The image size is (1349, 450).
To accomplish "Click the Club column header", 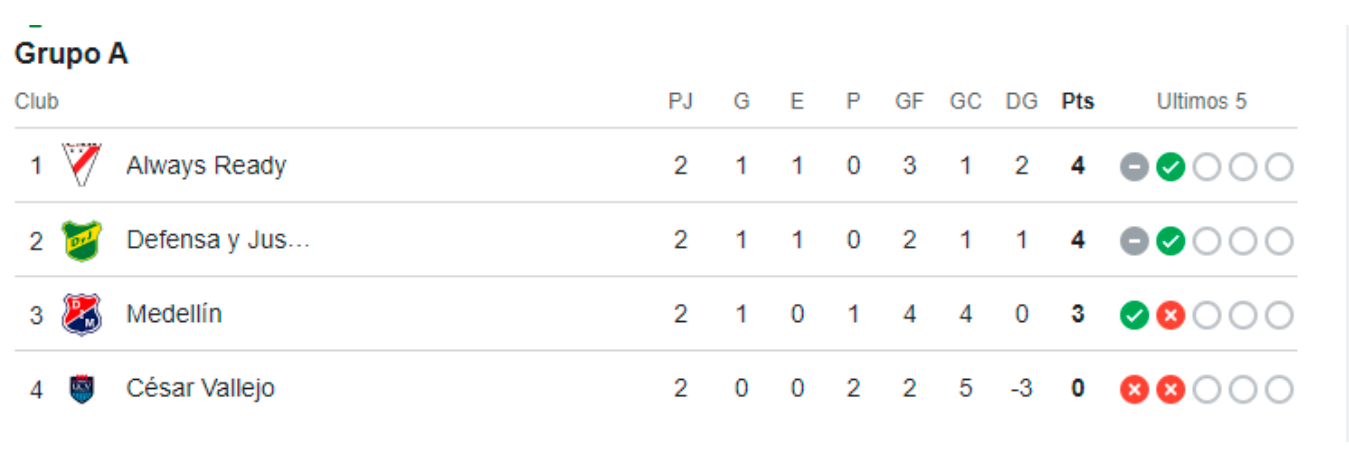I will pyautogui.click(x=37, y=101).
